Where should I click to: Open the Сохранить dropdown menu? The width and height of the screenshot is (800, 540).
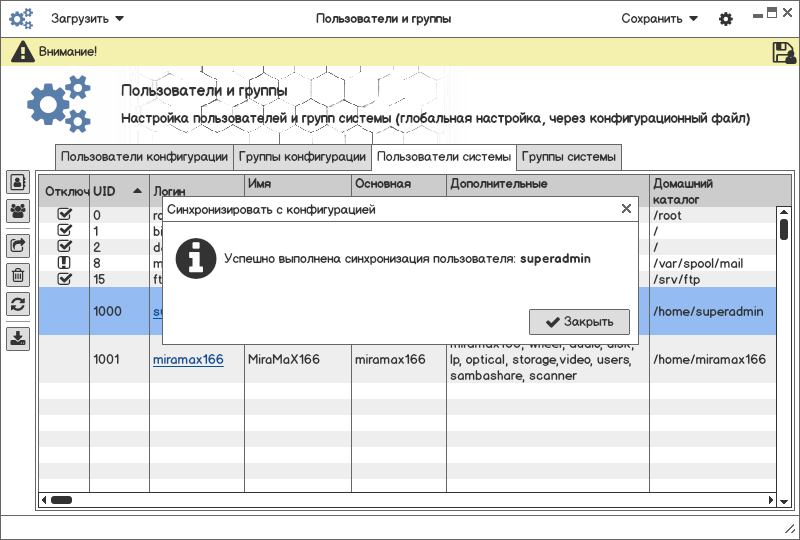(x=659, y=18)
